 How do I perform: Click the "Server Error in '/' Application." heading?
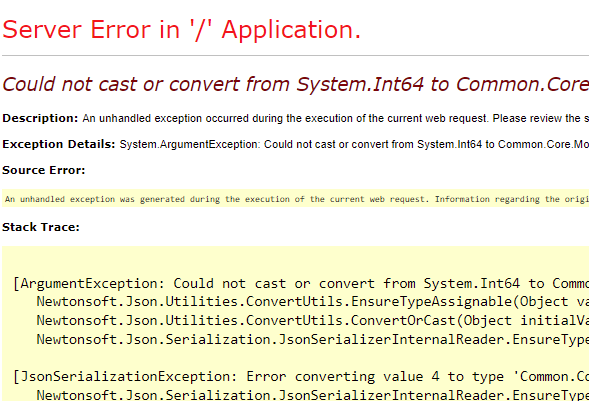181,30
